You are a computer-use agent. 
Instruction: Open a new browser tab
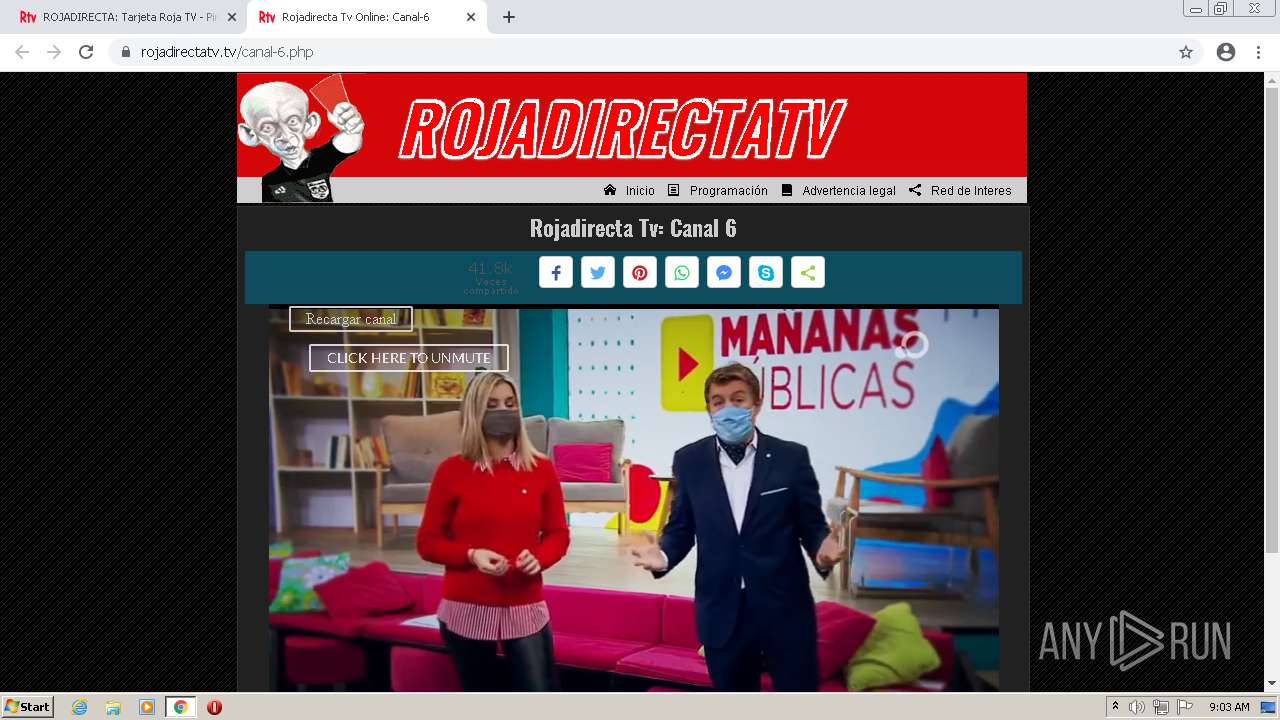[x=509, y=17]
